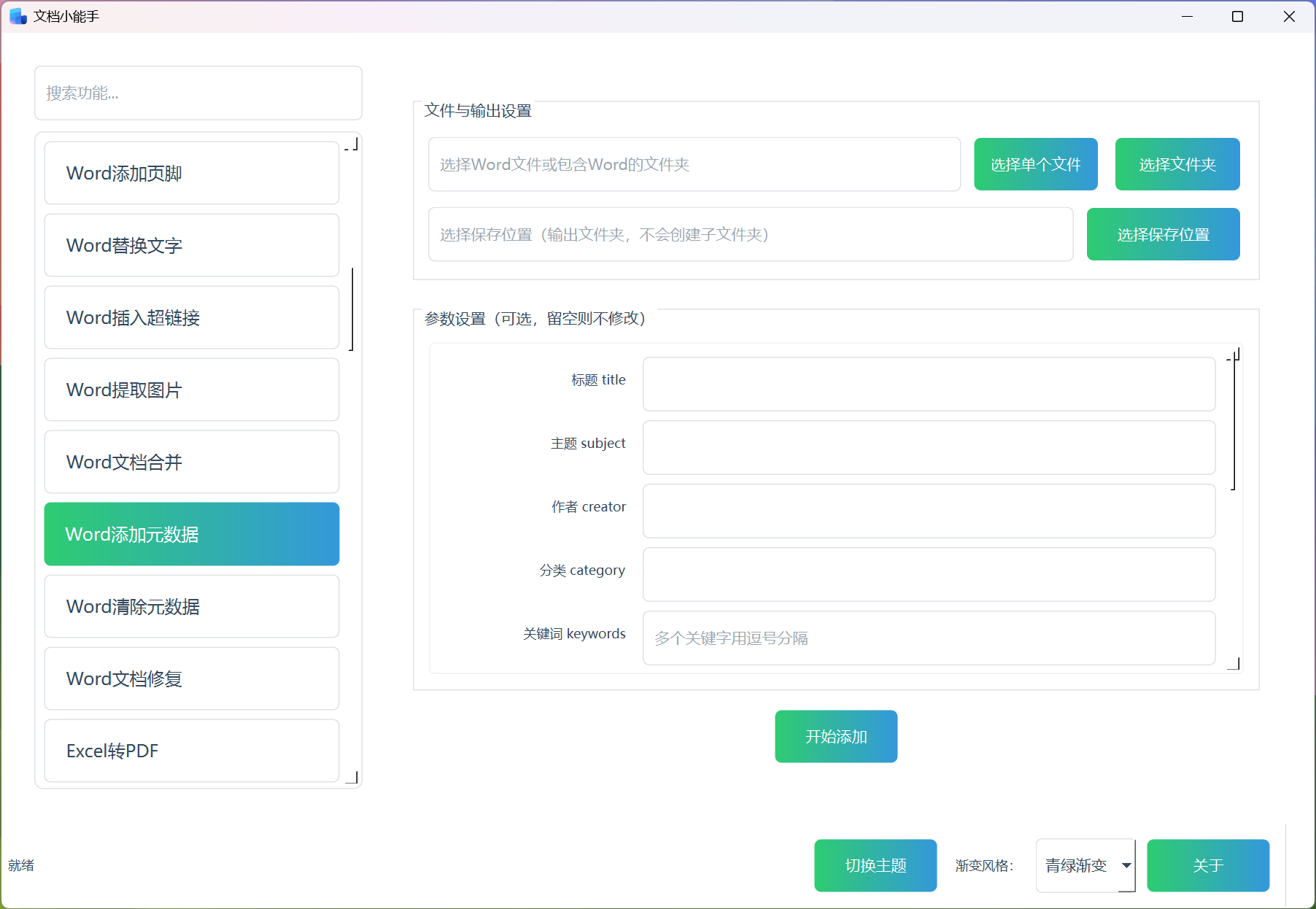Screen dimensions: 1316x909
Task: Click the 文档小能手 app icon in titlebar
Action: coord(17,15)
